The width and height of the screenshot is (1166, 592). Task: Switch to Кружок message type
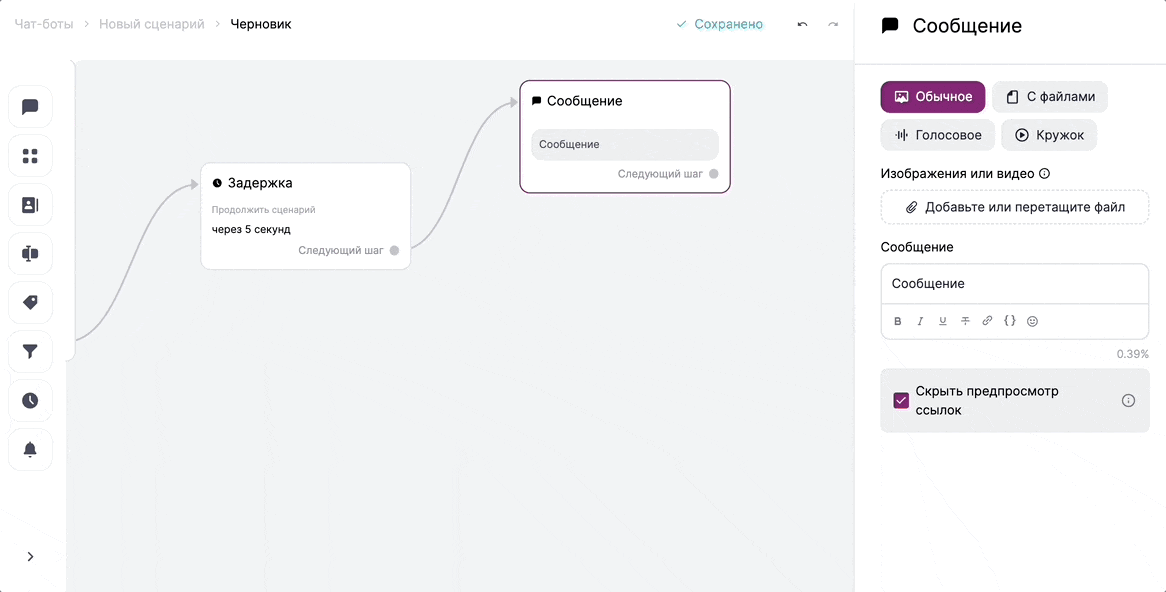[x=1049, y=135]
